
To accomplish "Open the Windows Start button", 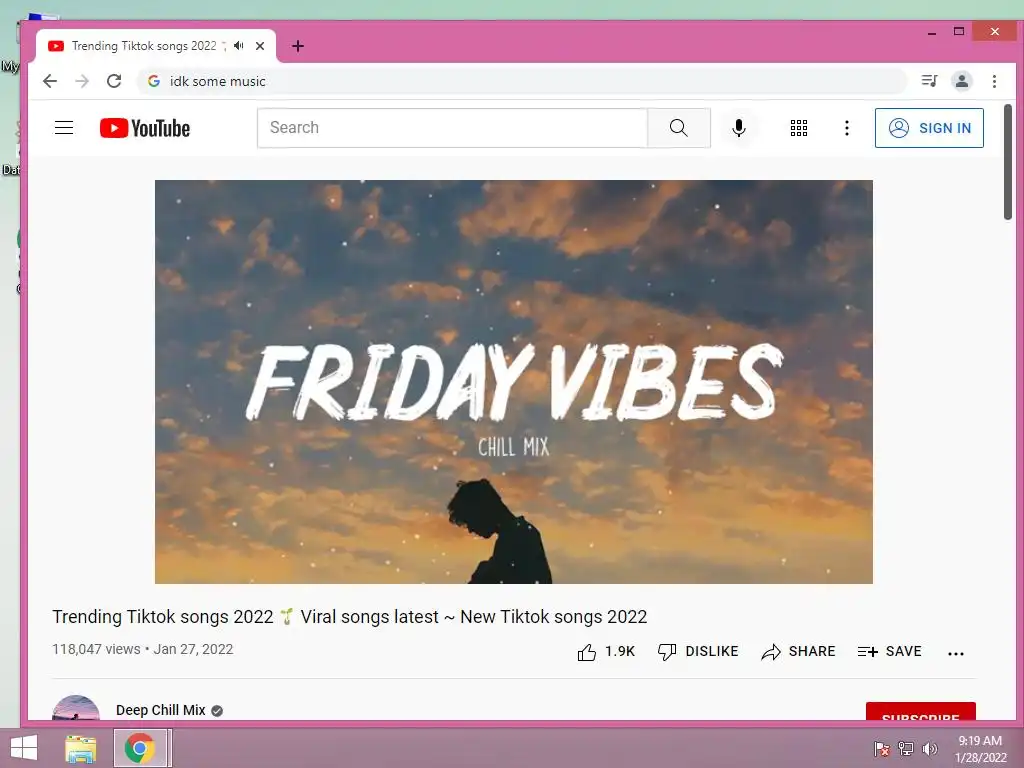I will pos(24,748).
